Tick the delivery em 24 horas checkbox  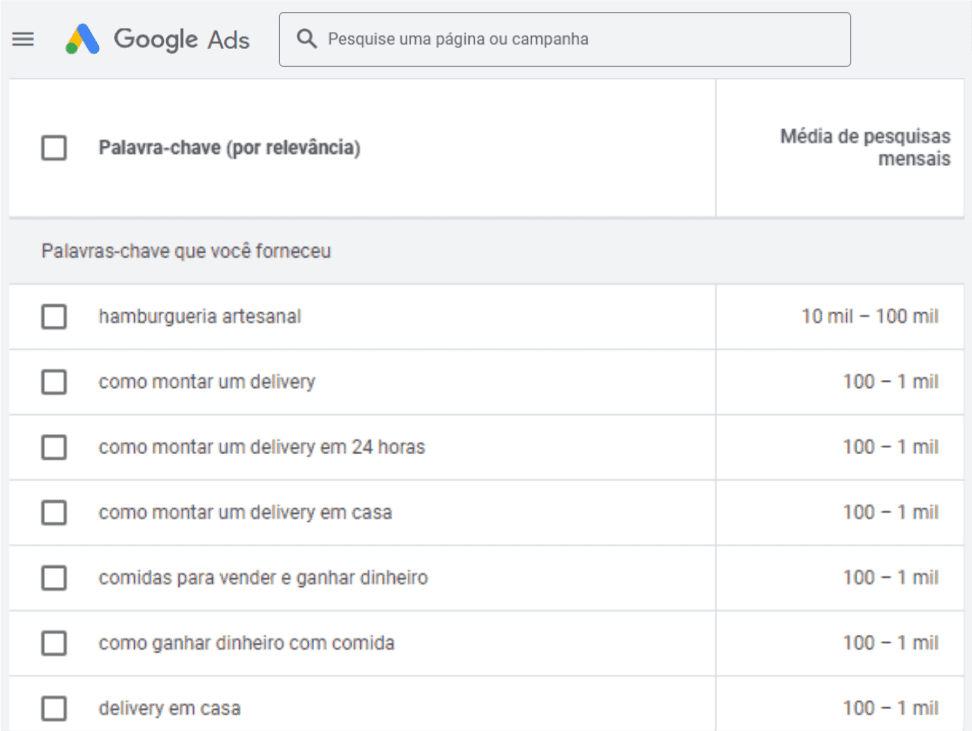[54, 447]
